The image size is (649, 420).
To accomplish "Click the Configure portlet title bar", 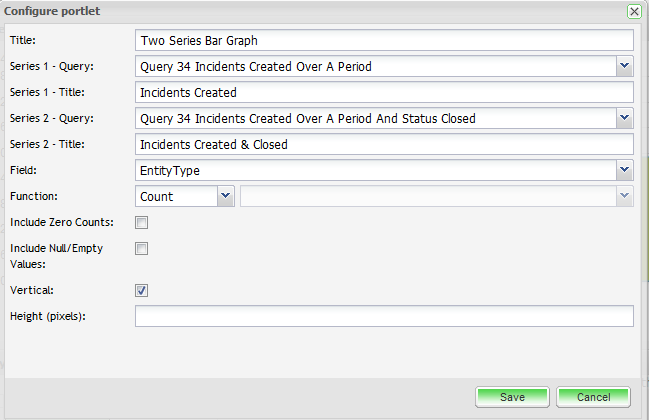I will pos(300,11).
